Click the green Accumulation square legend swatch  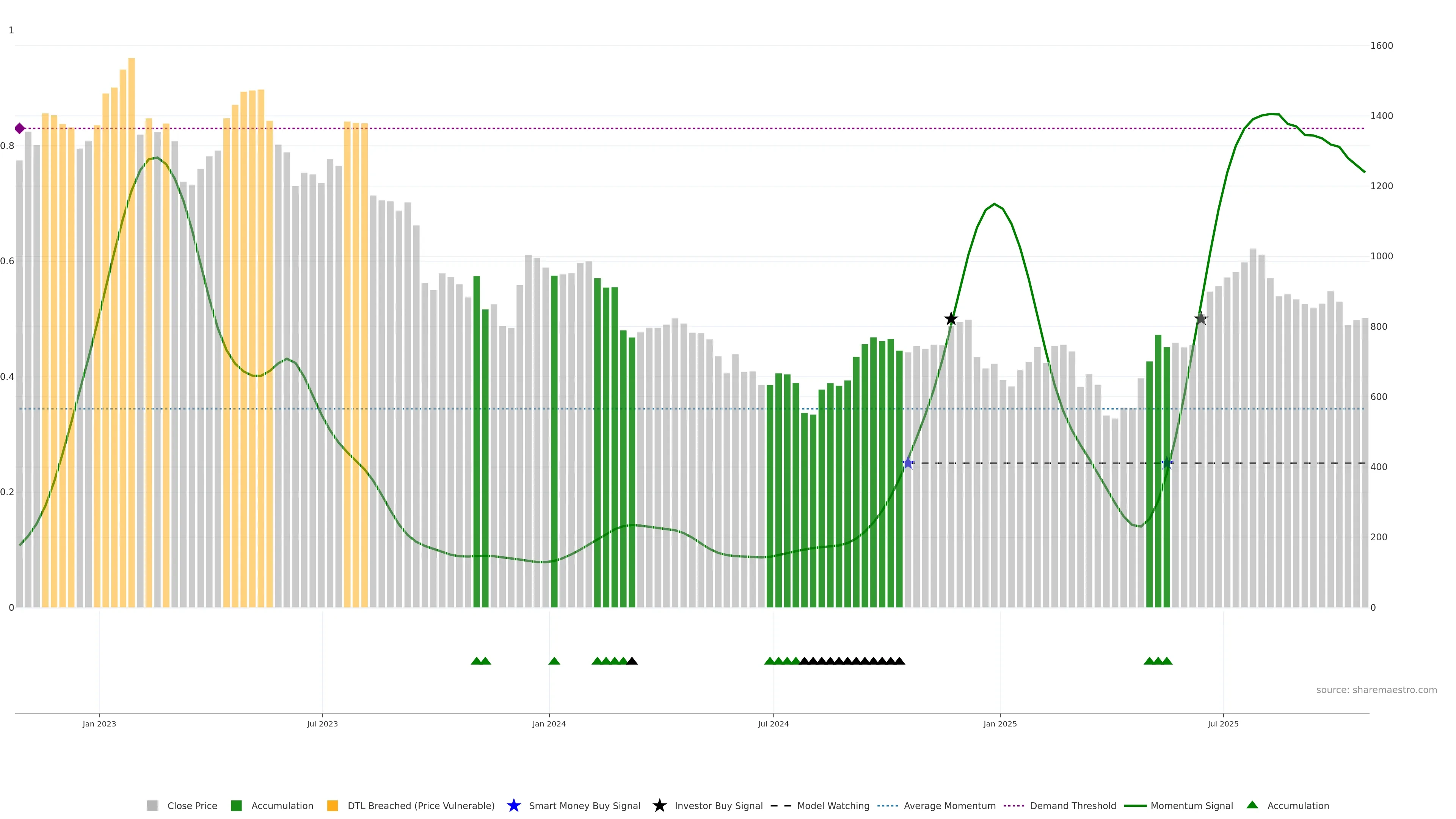point(236,806)
